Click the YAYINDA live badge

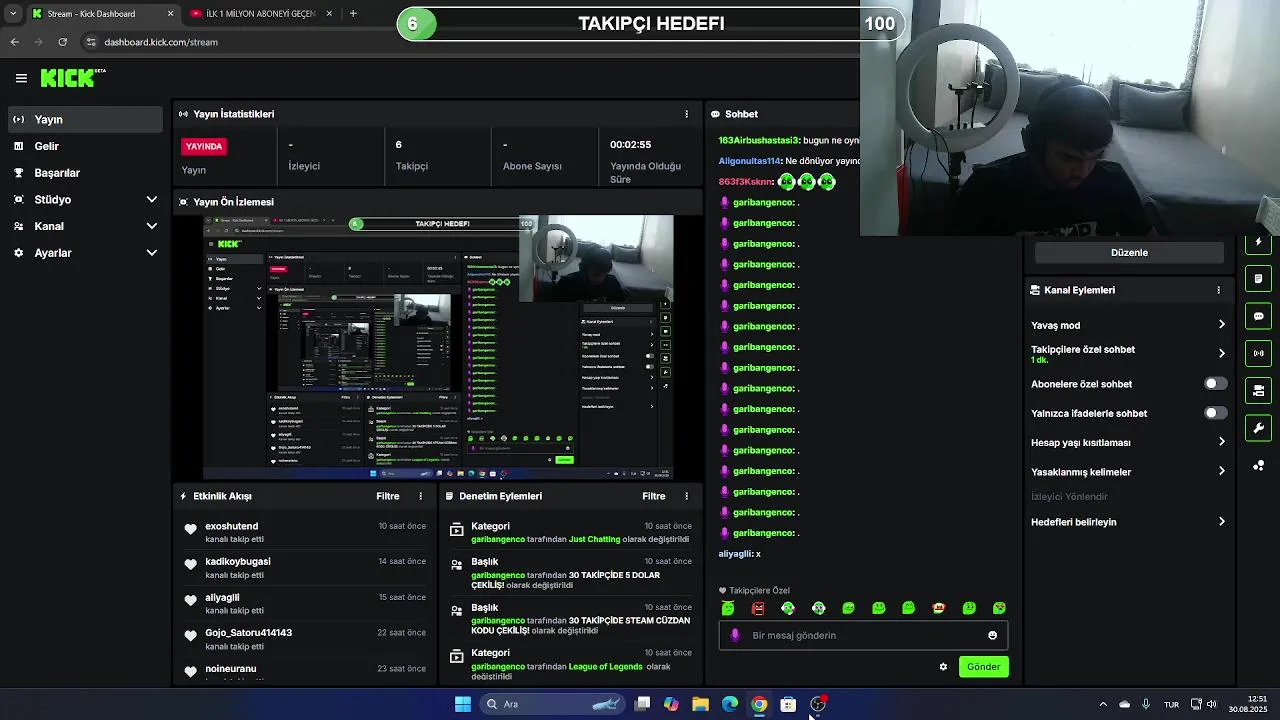(x=204, y=146)
